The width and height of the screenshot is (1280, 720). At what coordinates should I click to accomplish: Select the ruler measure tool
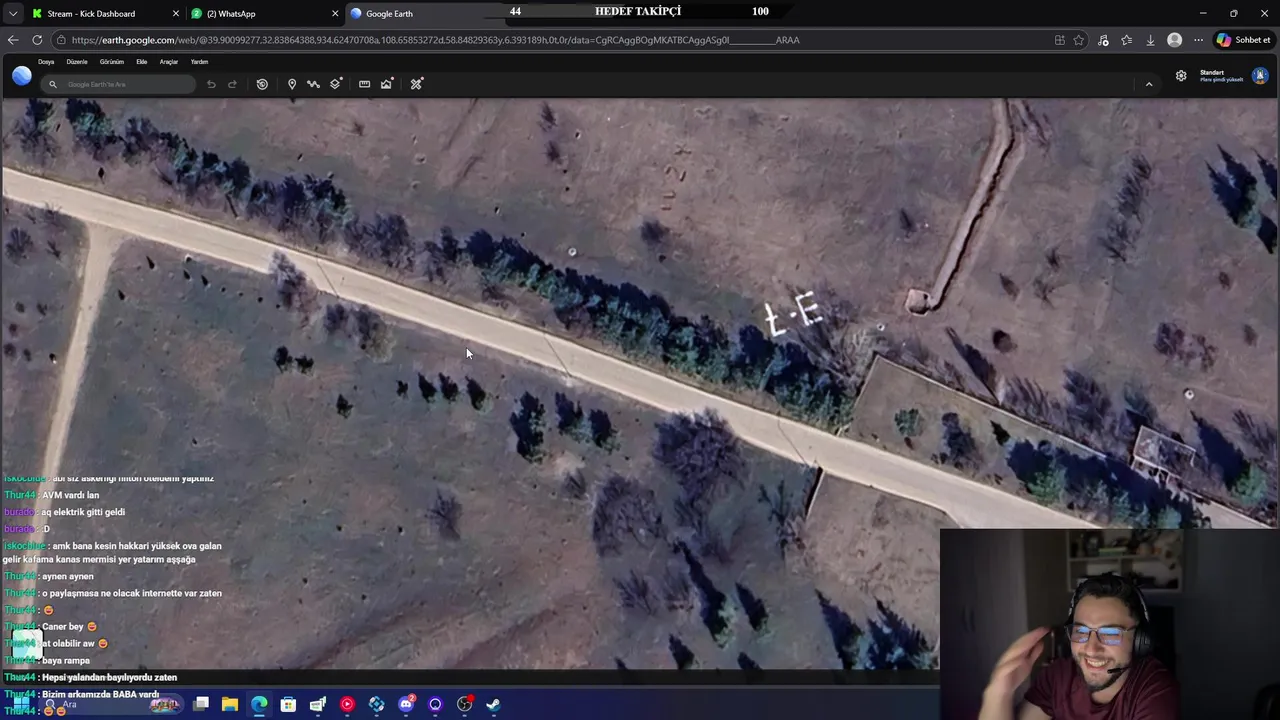click(364, 84)
